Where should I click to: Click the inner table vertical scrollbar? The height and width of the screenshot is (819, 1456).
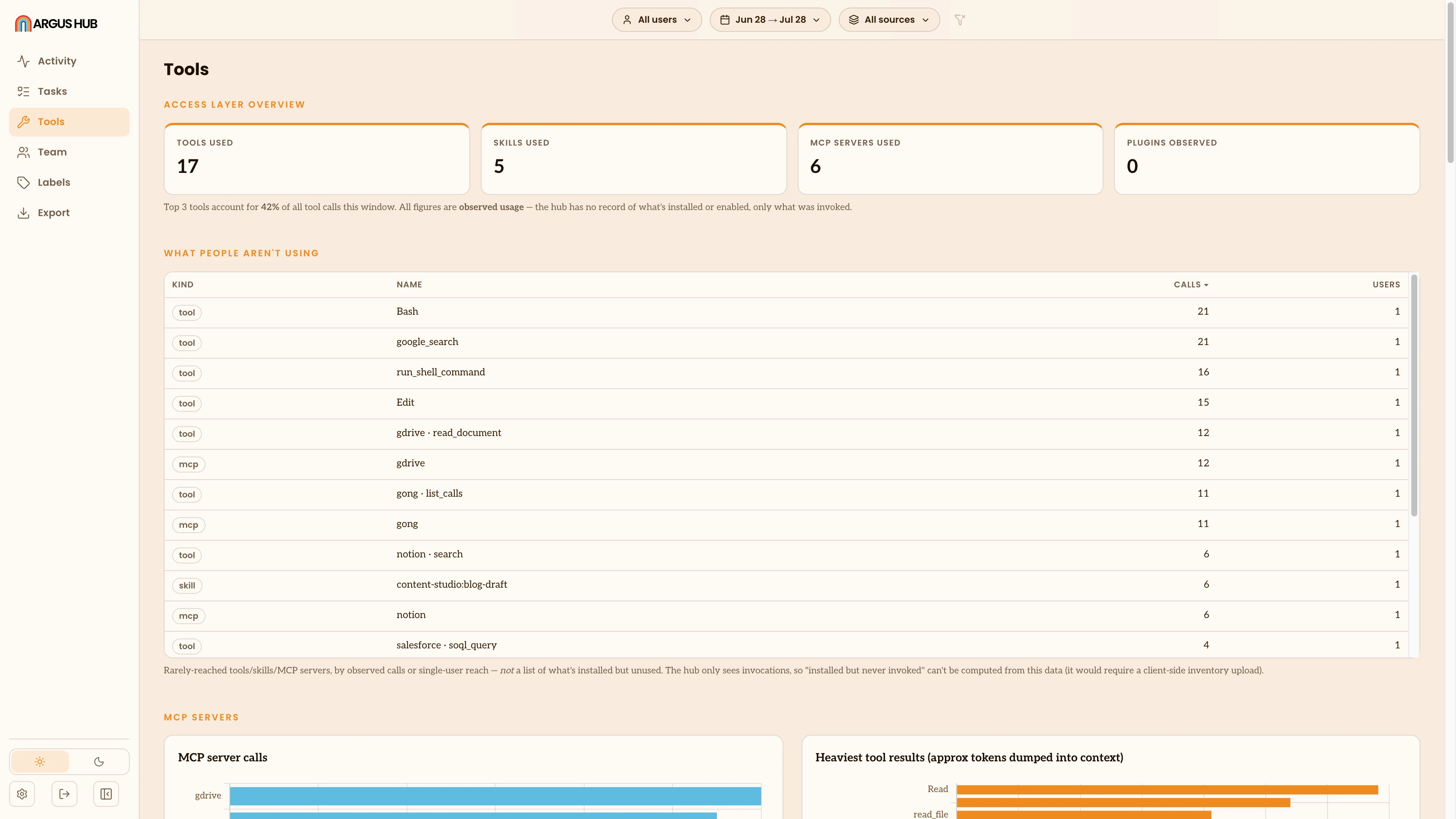(1414, 395)
